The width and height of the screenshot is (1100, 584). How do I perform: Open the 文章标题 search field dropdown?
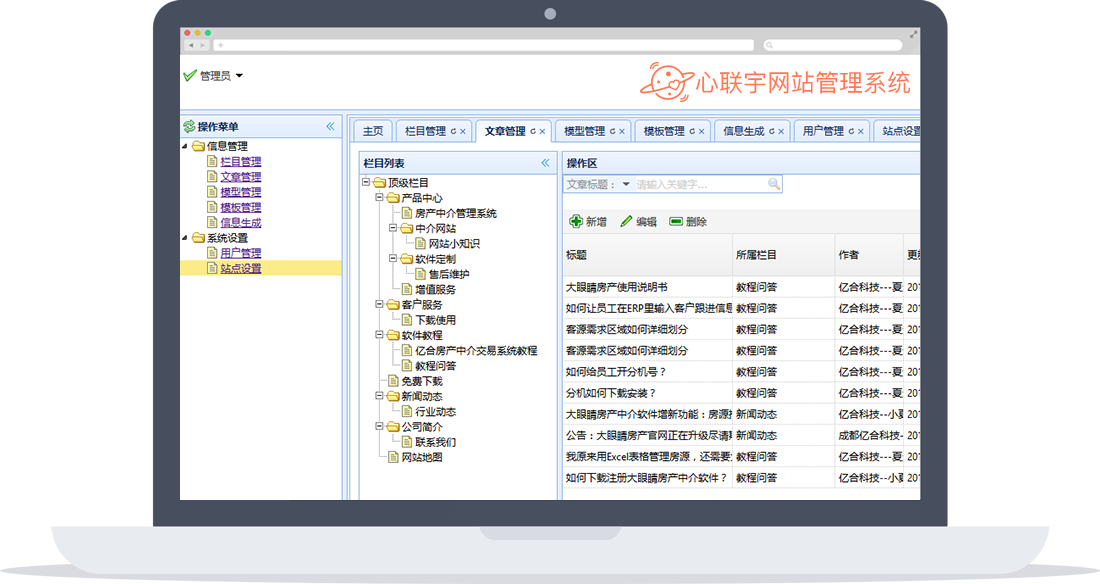tap(626, 184)
